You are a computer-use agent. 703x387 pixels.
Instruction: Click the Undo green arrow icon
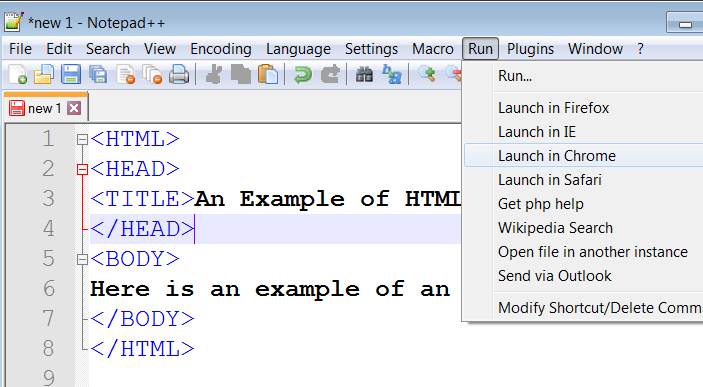(303, 74)
